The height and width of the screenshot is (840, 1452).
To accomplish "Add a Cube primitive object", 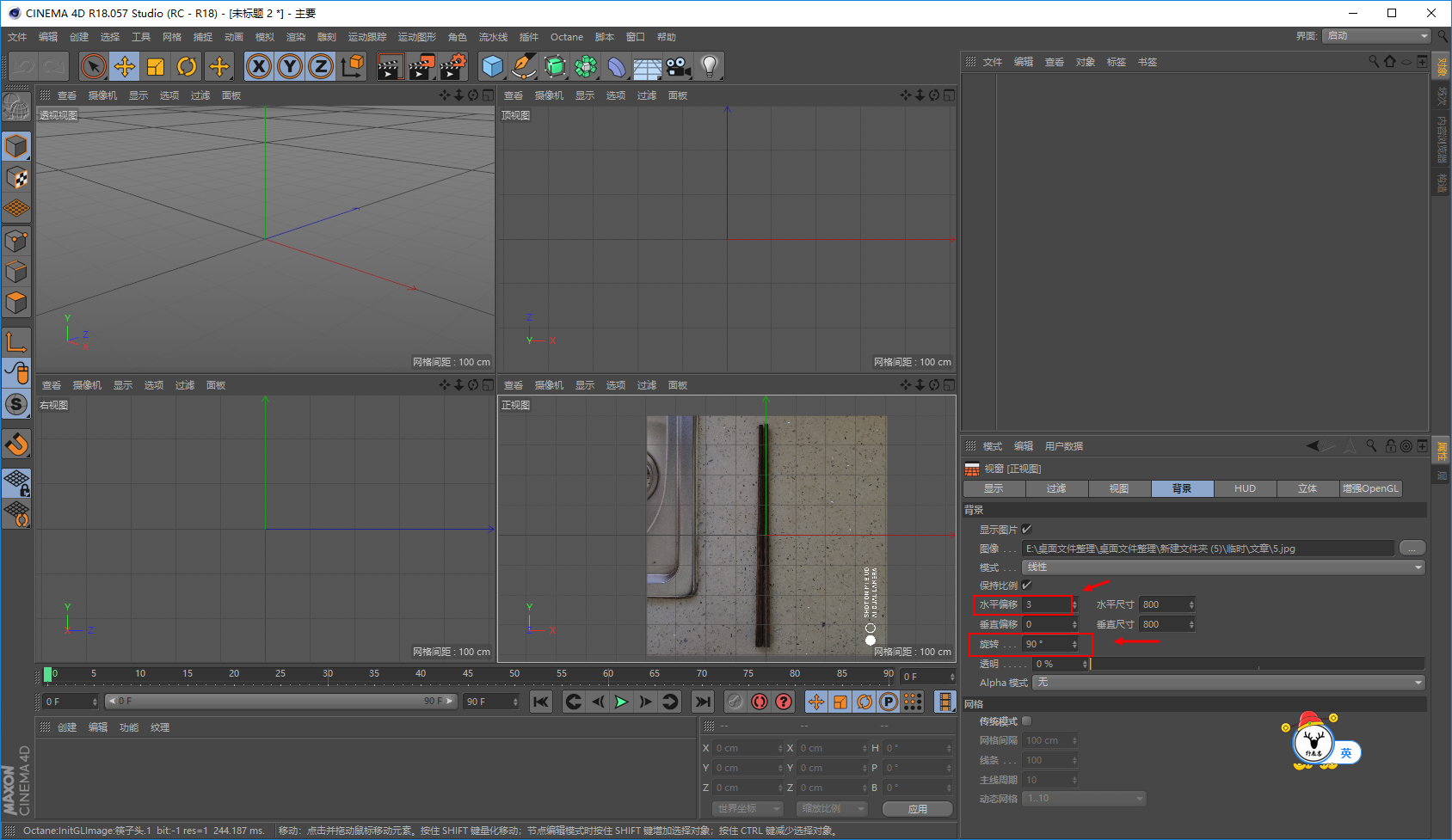I will pyautogui.click(x=492, y=66).
